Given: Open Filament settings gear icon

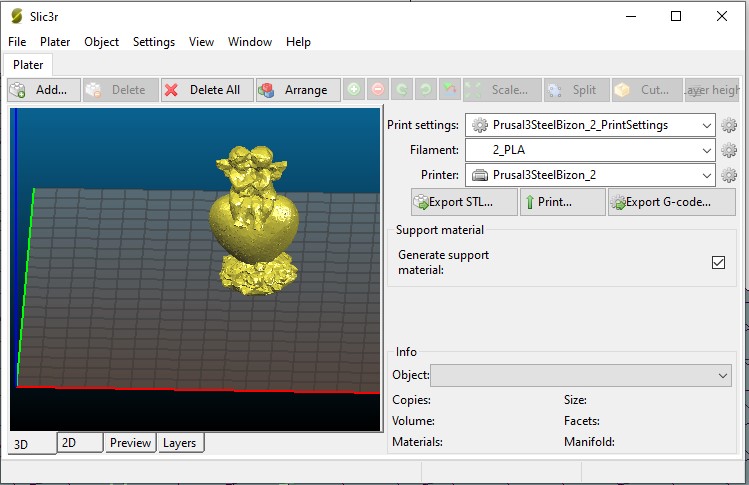Looking at the screenshot, I should pos(729,150).
